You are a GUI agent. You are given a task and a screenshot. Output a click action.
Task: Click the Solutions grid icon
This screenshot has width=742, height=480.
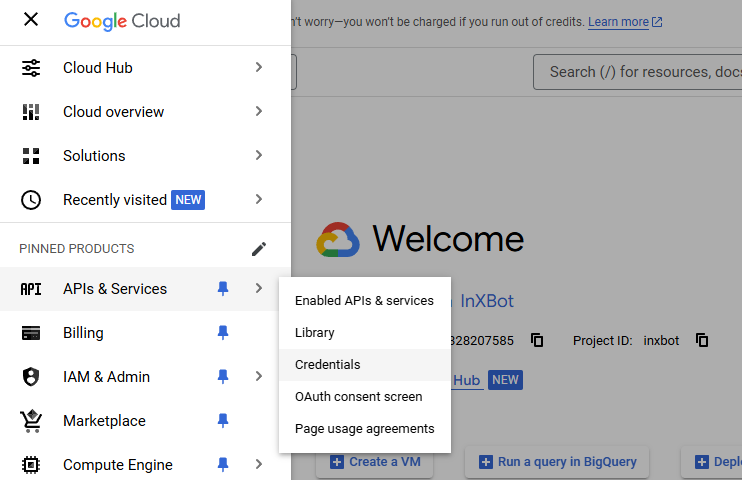31,156
